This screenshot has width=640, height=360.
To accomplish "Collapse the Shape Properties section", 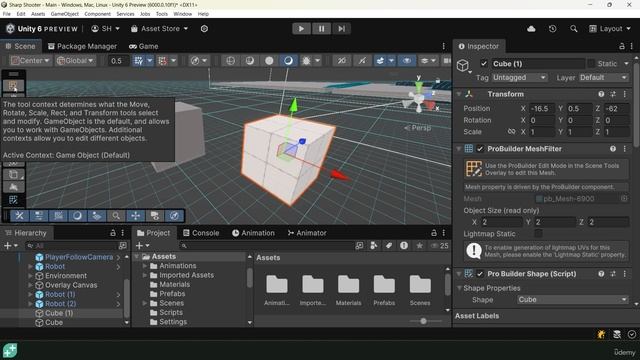I will click(x=459, y=288).
